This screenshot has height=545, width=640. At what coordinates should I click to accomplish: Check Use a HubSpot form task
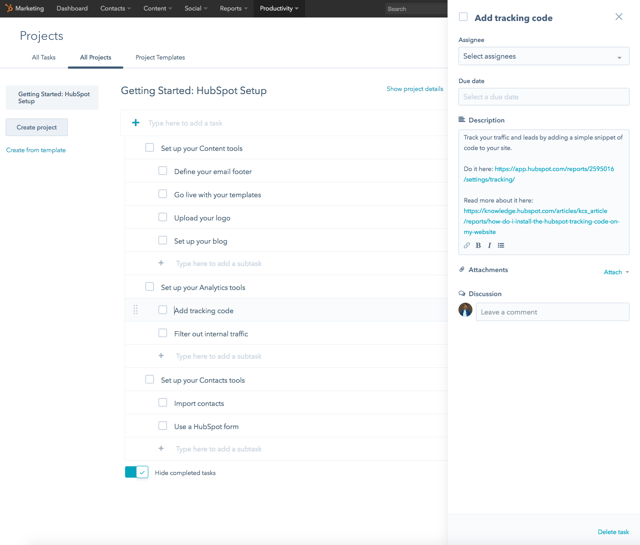tap(163, 426)
